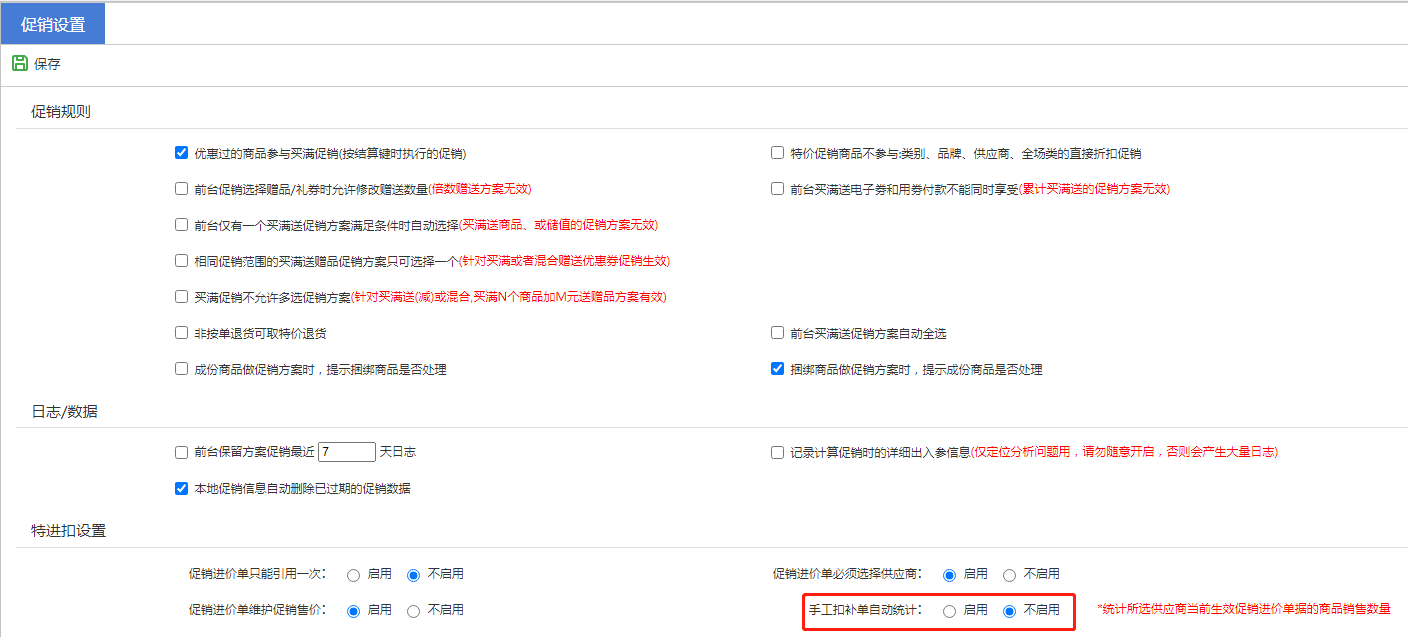
Task: Enable 记录计算促销时的详细出入参信息 checkbox
Action: [x=777, y=452]
